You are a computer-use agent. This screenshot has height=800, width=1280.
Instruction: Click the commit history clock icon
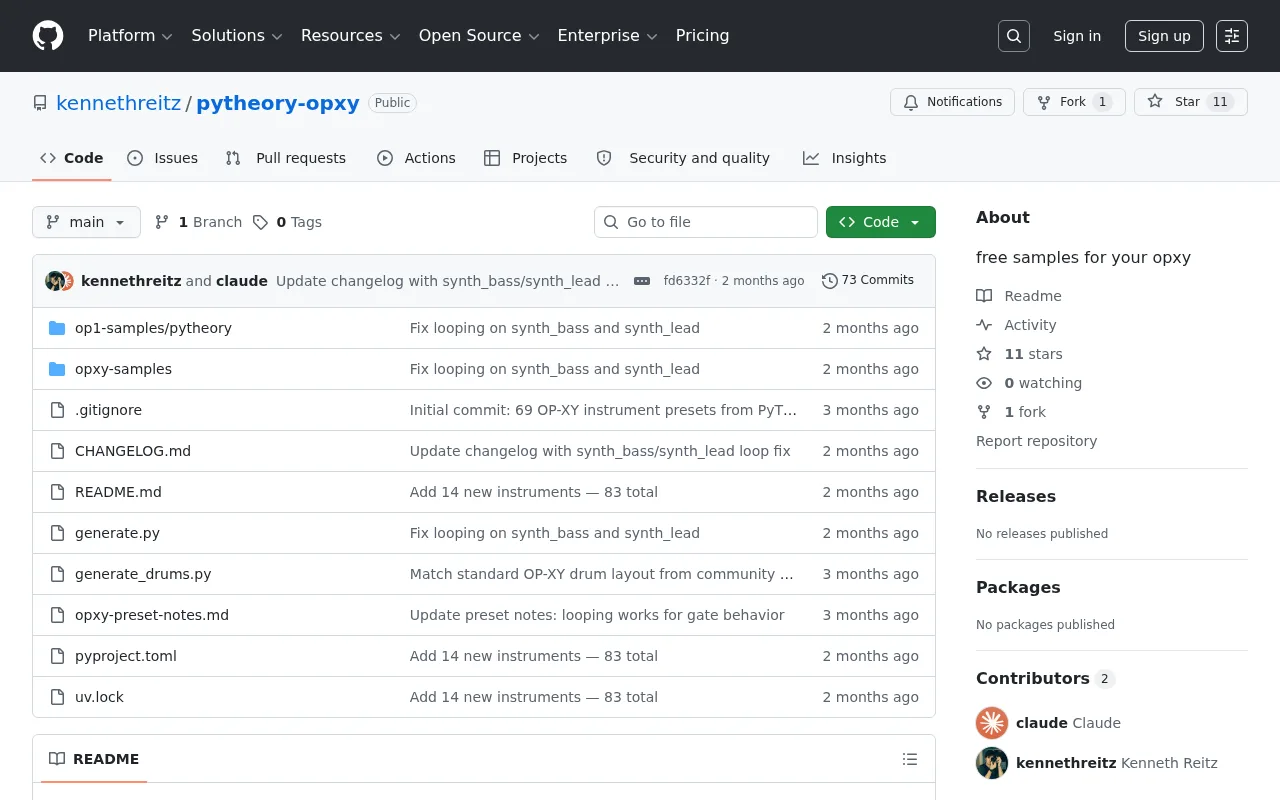coord(829,281)
